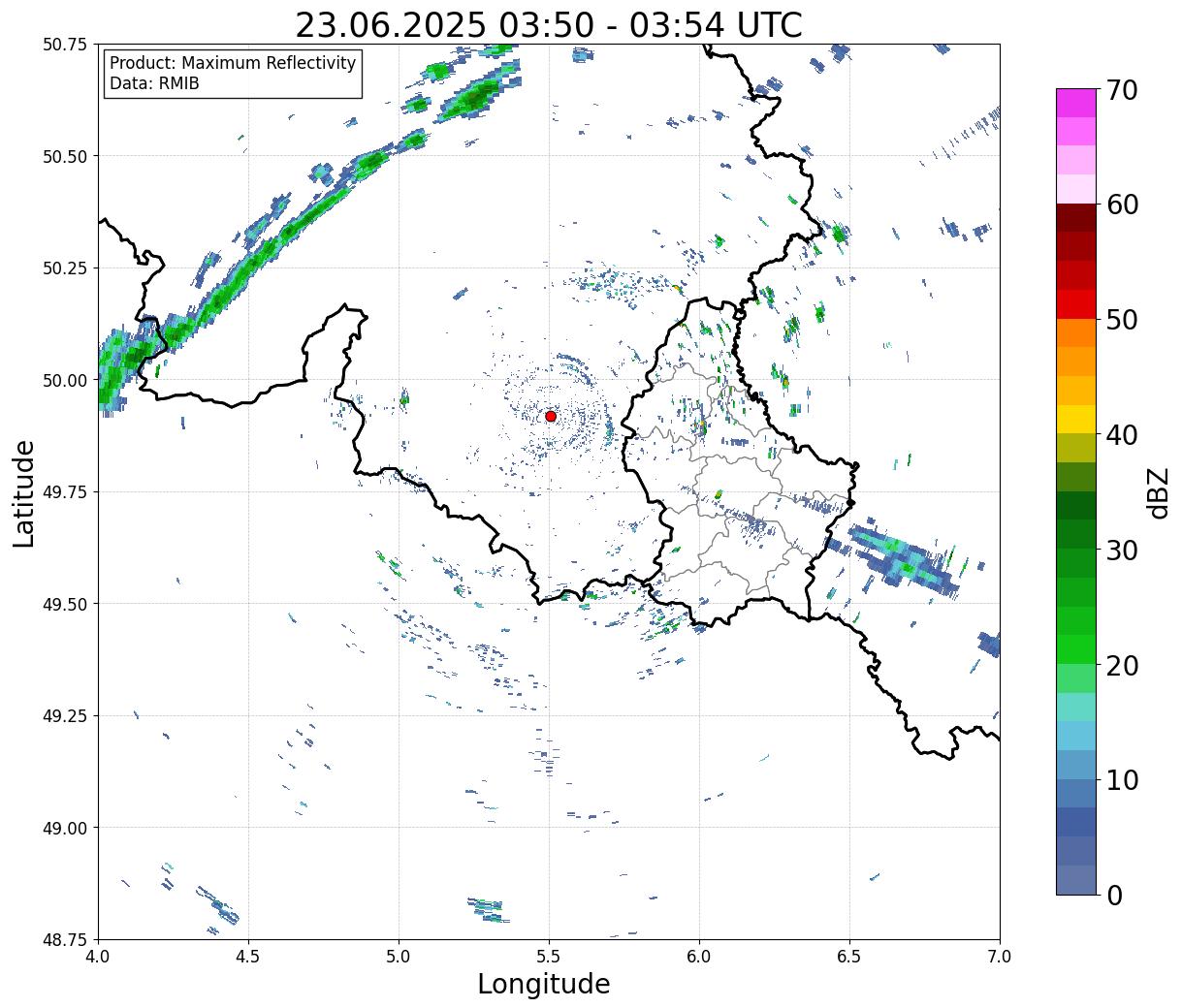Click the colorbar tick label "30"
1182x1008 pixels.
click(1121, 550)
